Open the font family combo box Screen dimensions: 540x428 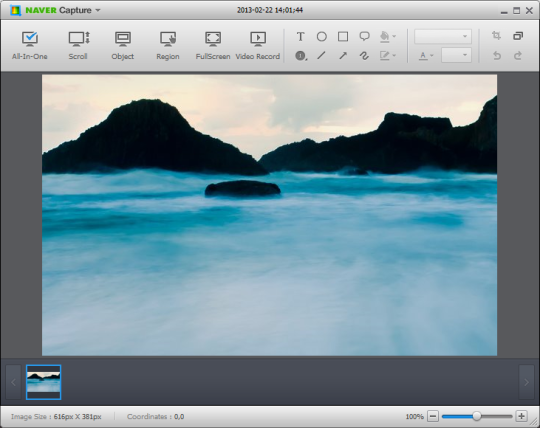pos(443,36)
